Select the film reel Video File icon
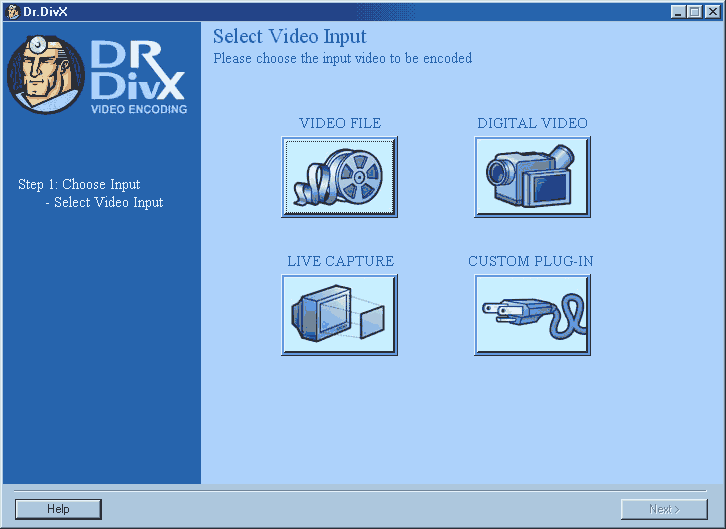 (x=339, y=177)
